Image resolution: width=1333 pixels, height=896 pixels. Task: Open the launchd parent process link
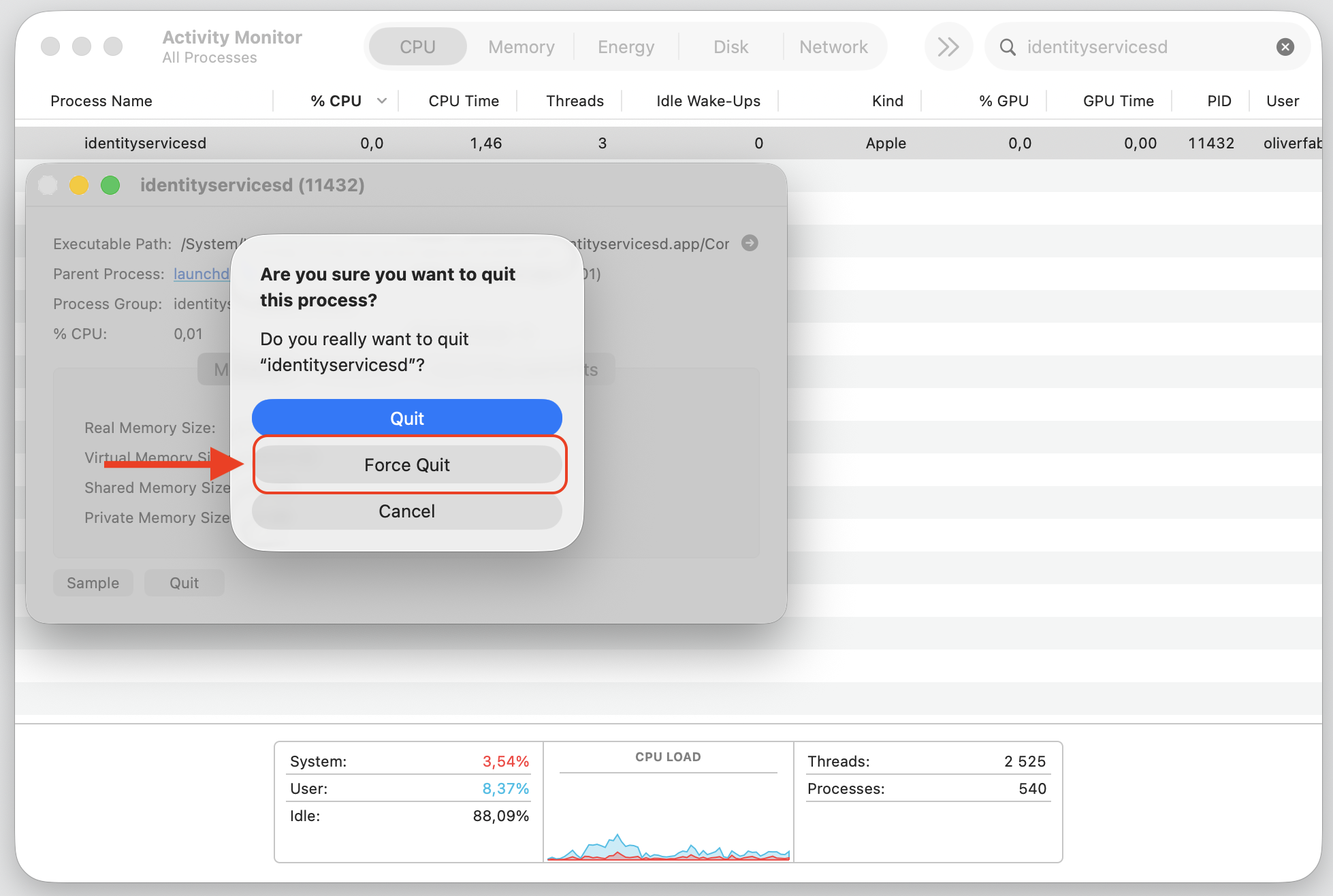(x=202, y=274)
